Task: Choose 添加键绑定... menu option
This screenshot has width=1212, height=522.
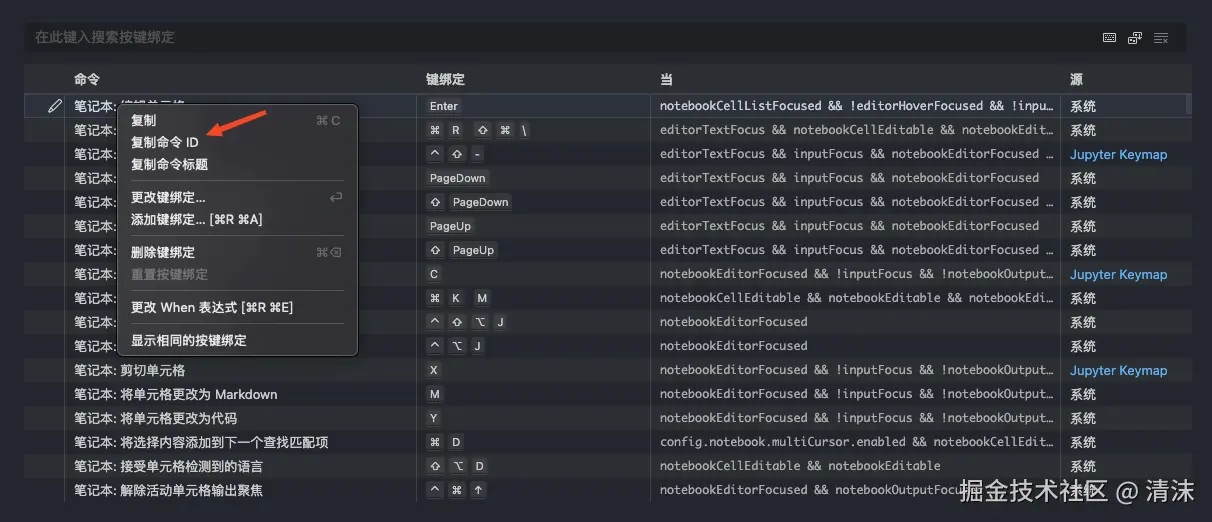Action: pyautogui.click(x=196, y=219)
